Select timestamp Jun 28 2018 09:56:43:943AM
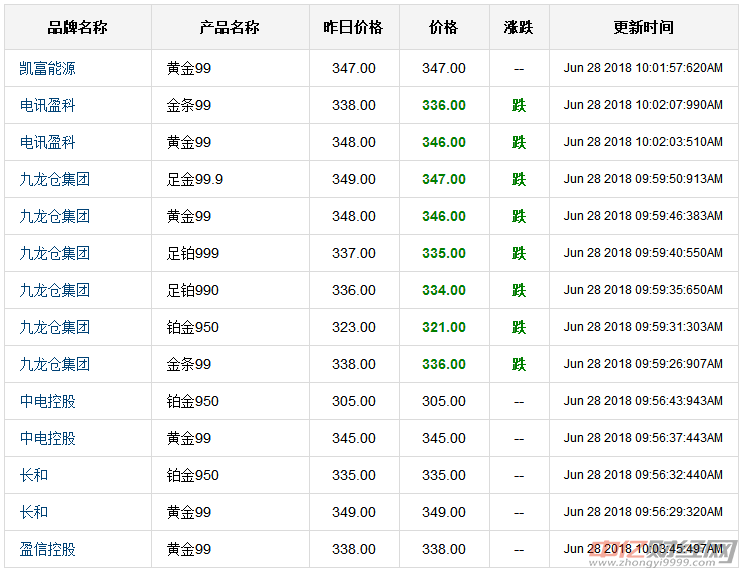The image size is (743, 573). click(x=643, y=400)
